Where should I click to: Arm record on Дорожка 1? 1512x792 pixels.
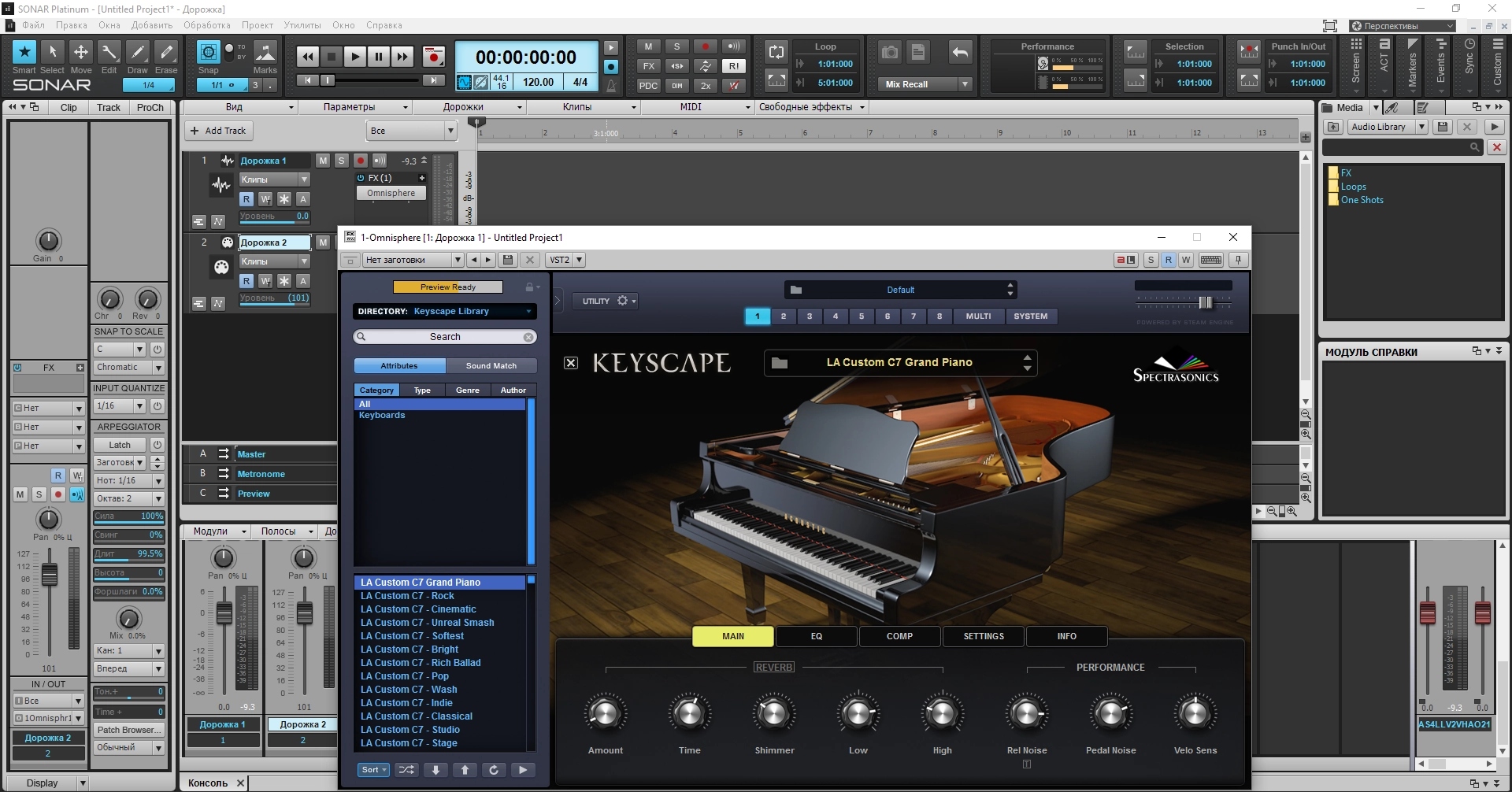(360, 161)
